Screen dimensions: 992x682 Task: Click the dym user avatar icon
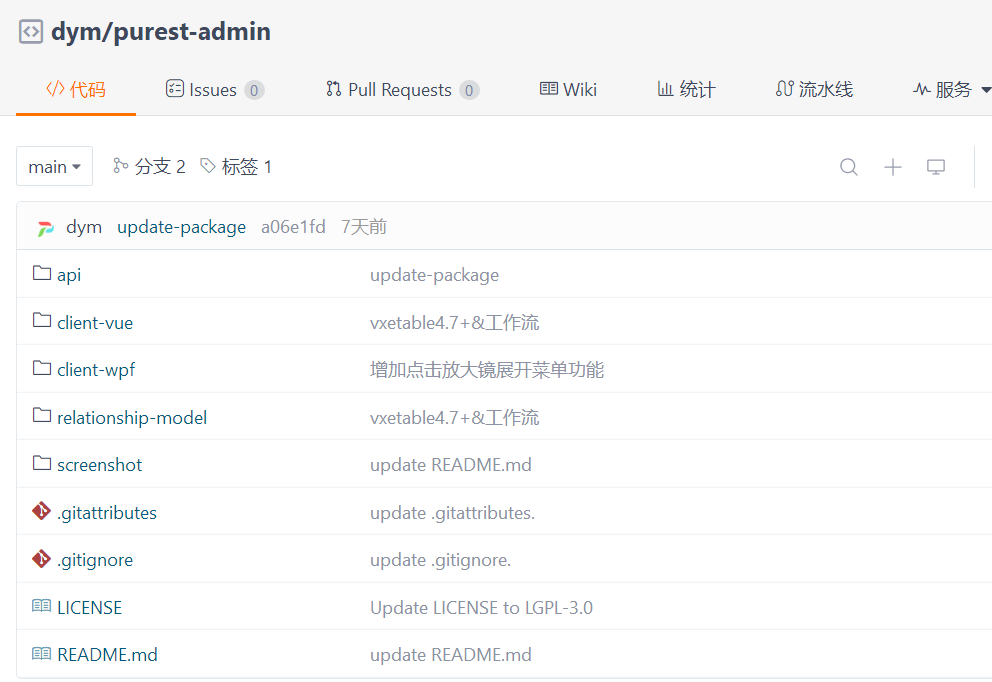pyautogui.click(x=46, y=228)
